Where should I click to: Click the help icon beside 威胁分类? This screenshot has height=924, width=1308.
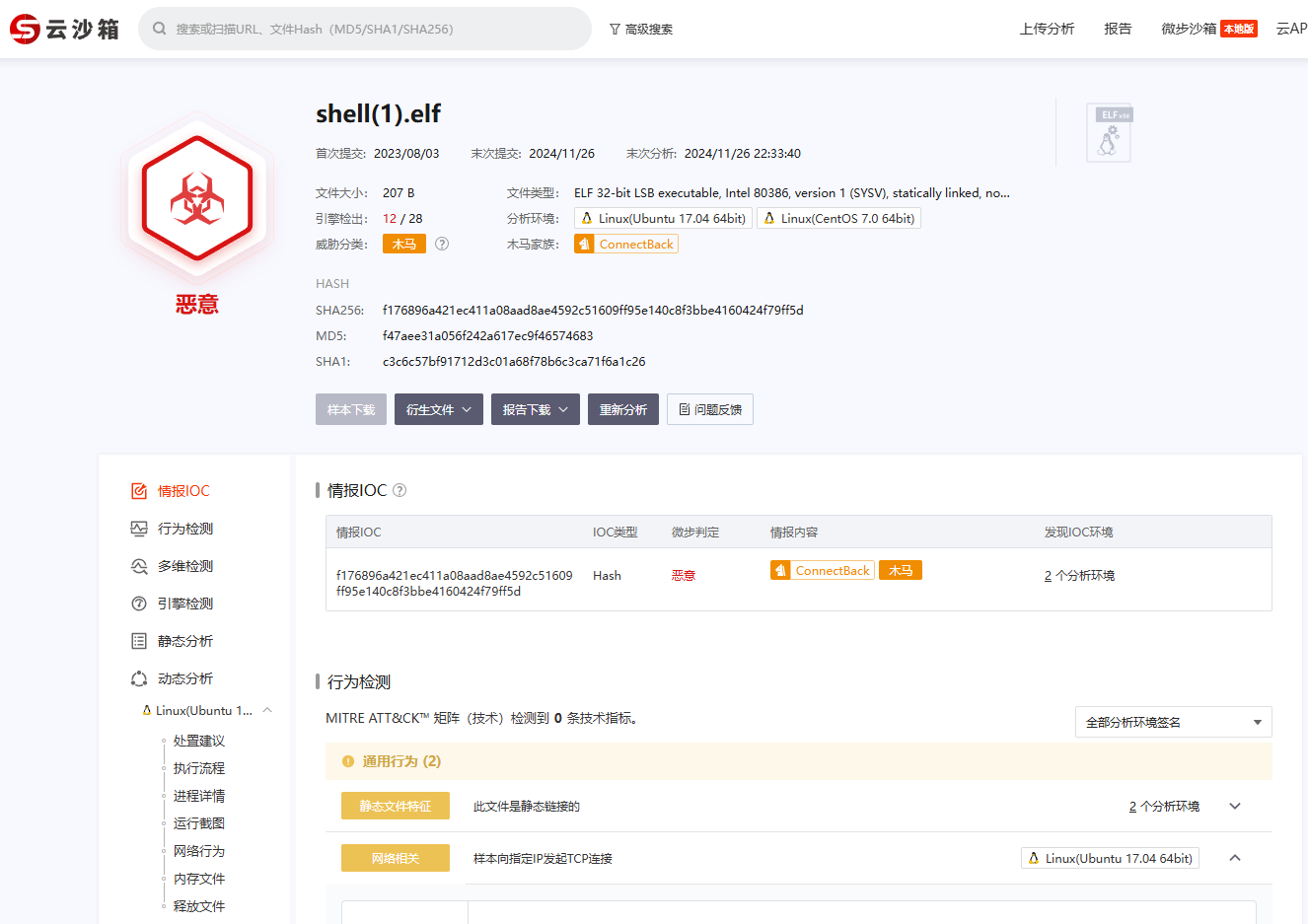click(442, 244)
